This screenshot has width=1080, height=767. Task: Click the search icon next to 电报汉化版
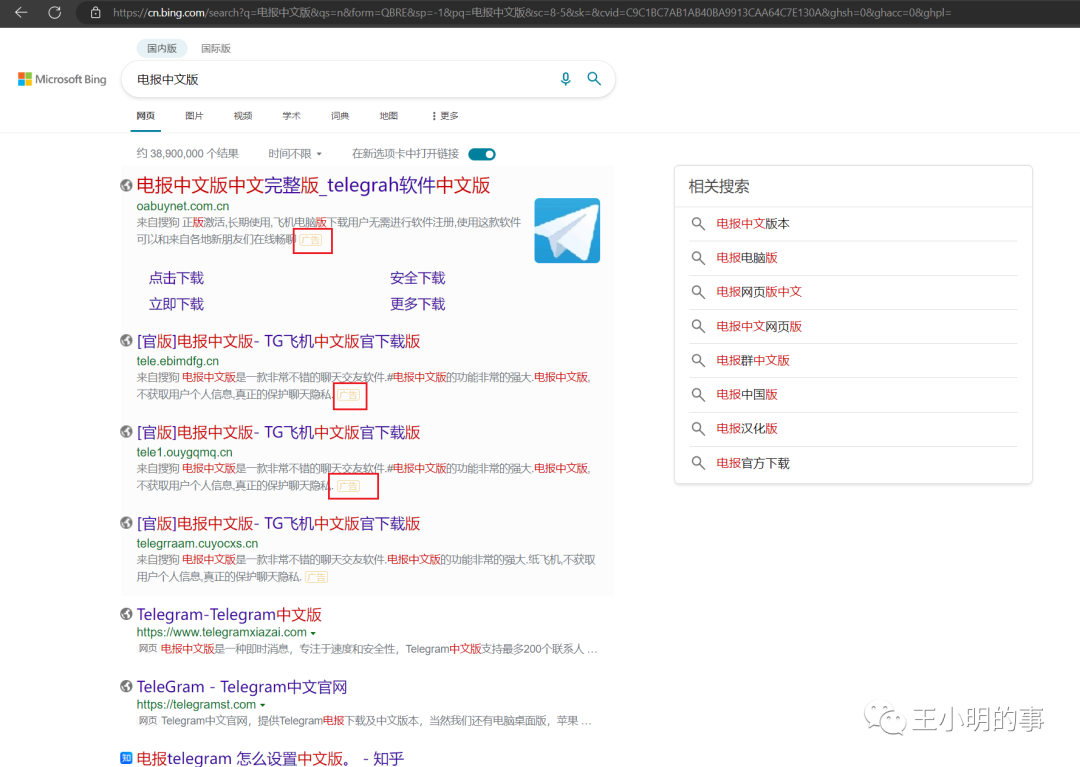coord(698,428)
